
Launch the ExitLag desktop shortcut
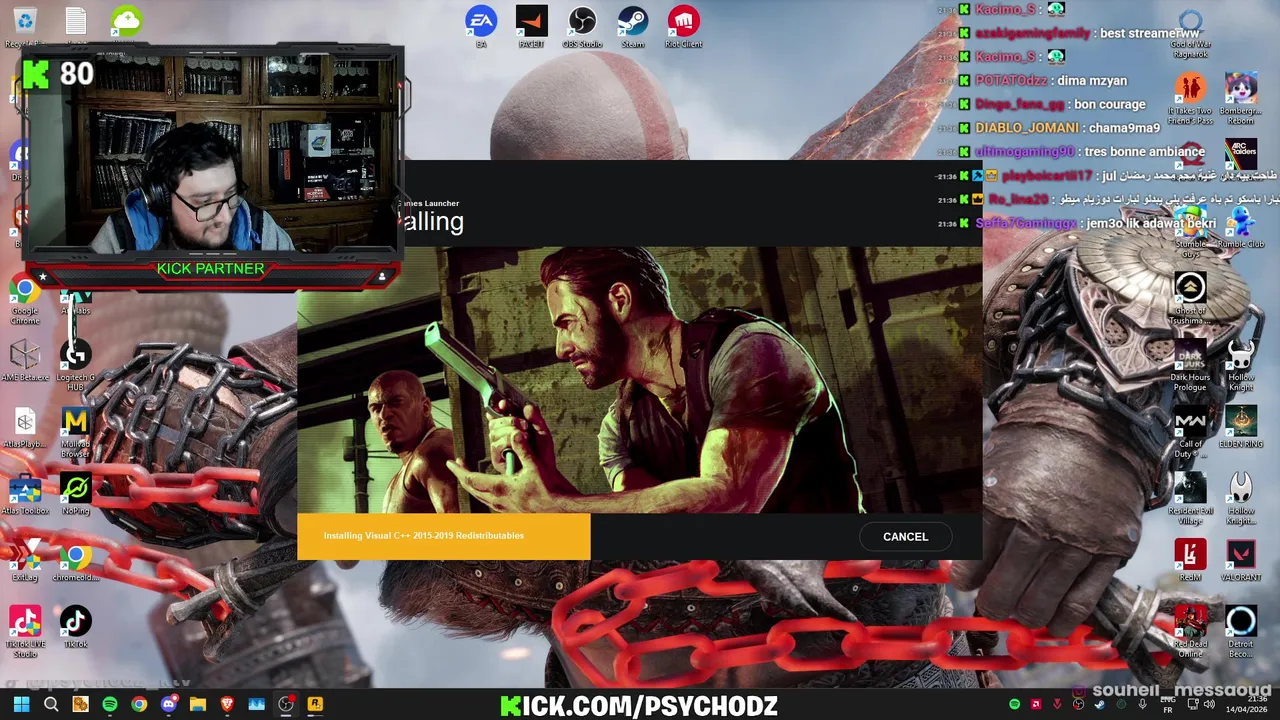[x=25, y=560]
